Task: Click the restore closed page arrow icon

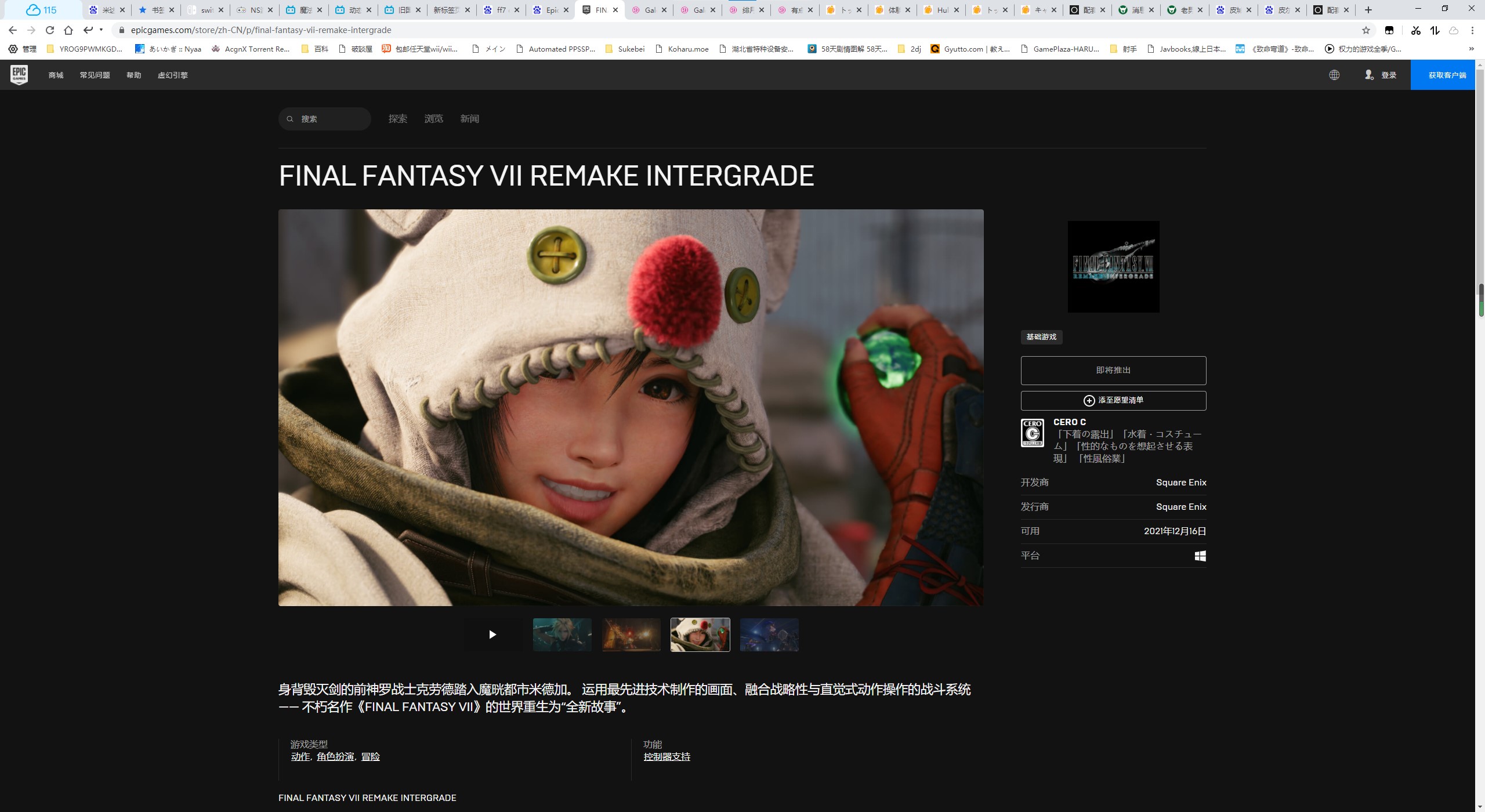Action: (x=88, y=30)
